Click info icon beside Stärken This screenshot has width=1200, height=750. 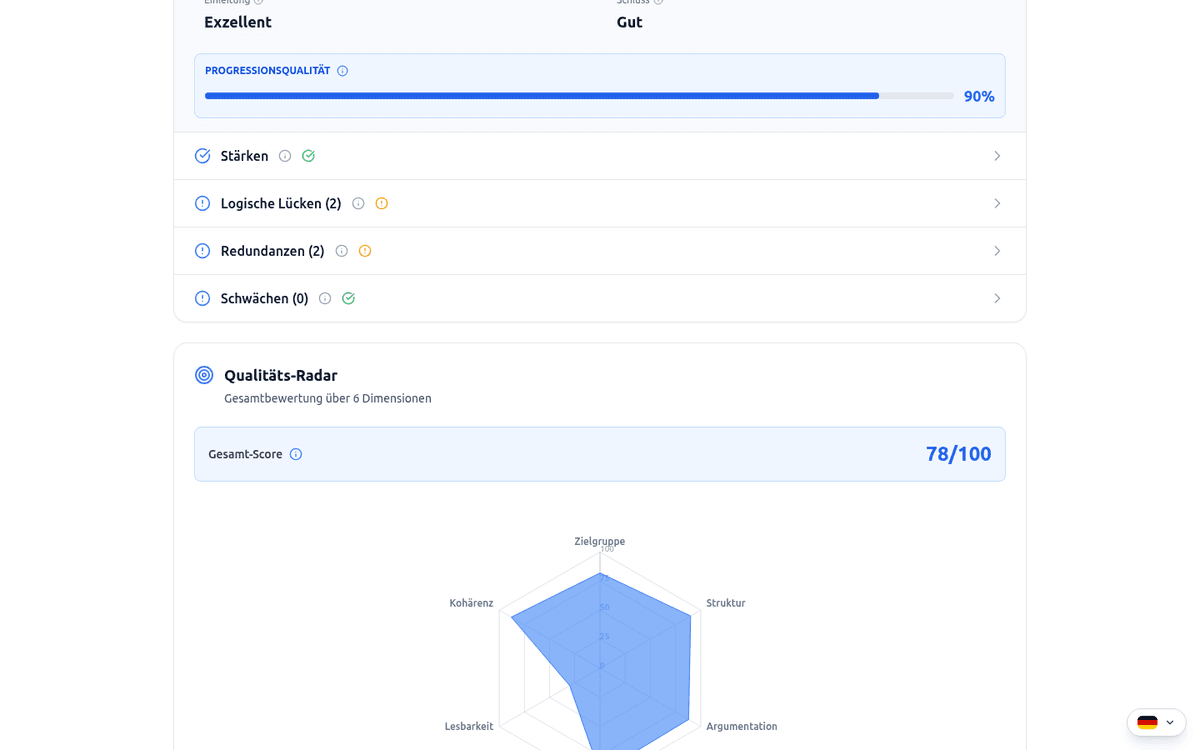[x=285, y=156]
